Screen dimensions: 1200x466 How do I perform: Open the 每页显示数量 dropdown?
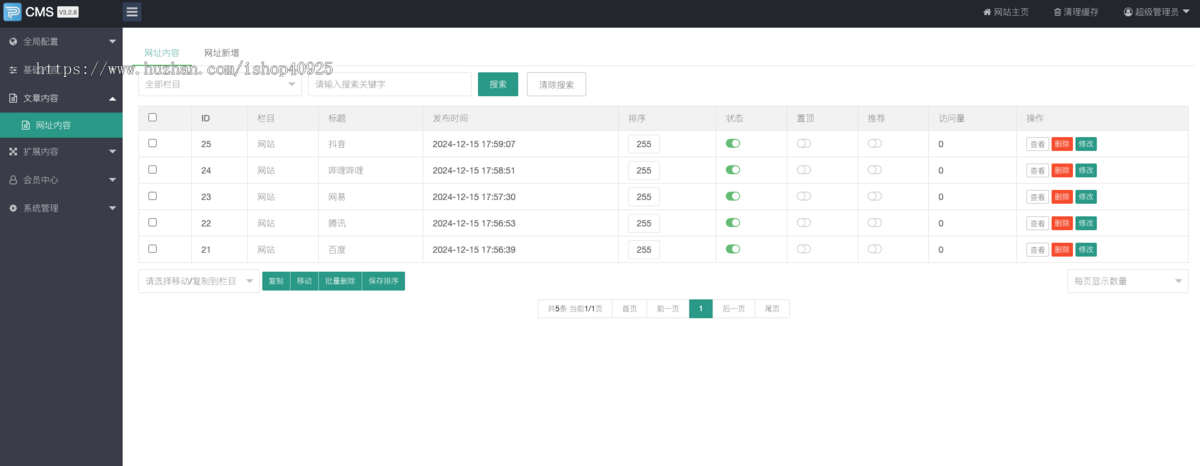[x=1127, y=281]
